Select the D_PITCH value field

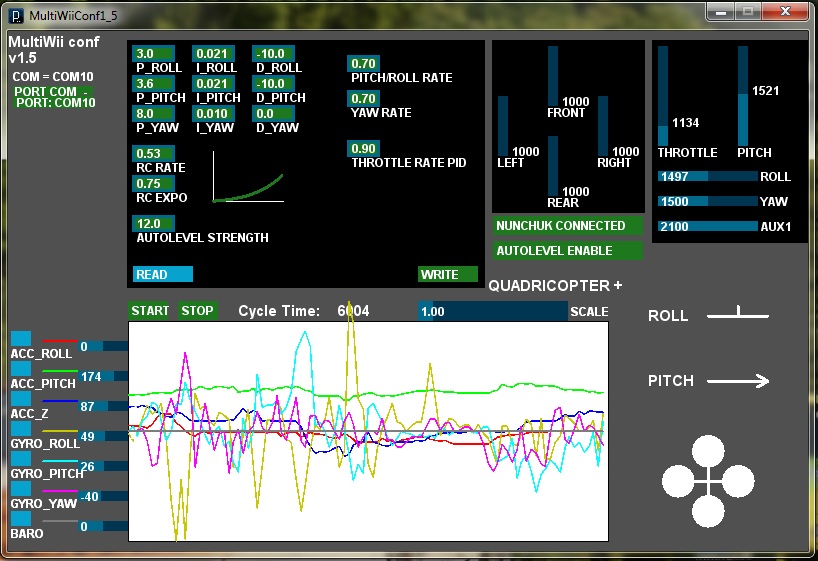(273, 83)
